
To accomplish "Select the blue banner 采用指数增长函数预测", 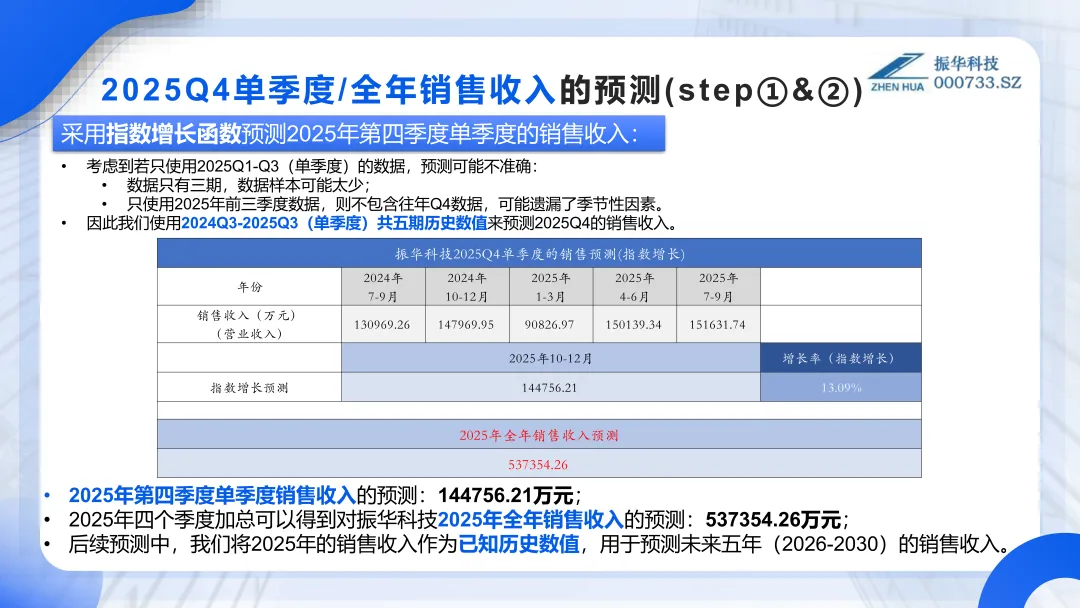I will pos(359,134).
